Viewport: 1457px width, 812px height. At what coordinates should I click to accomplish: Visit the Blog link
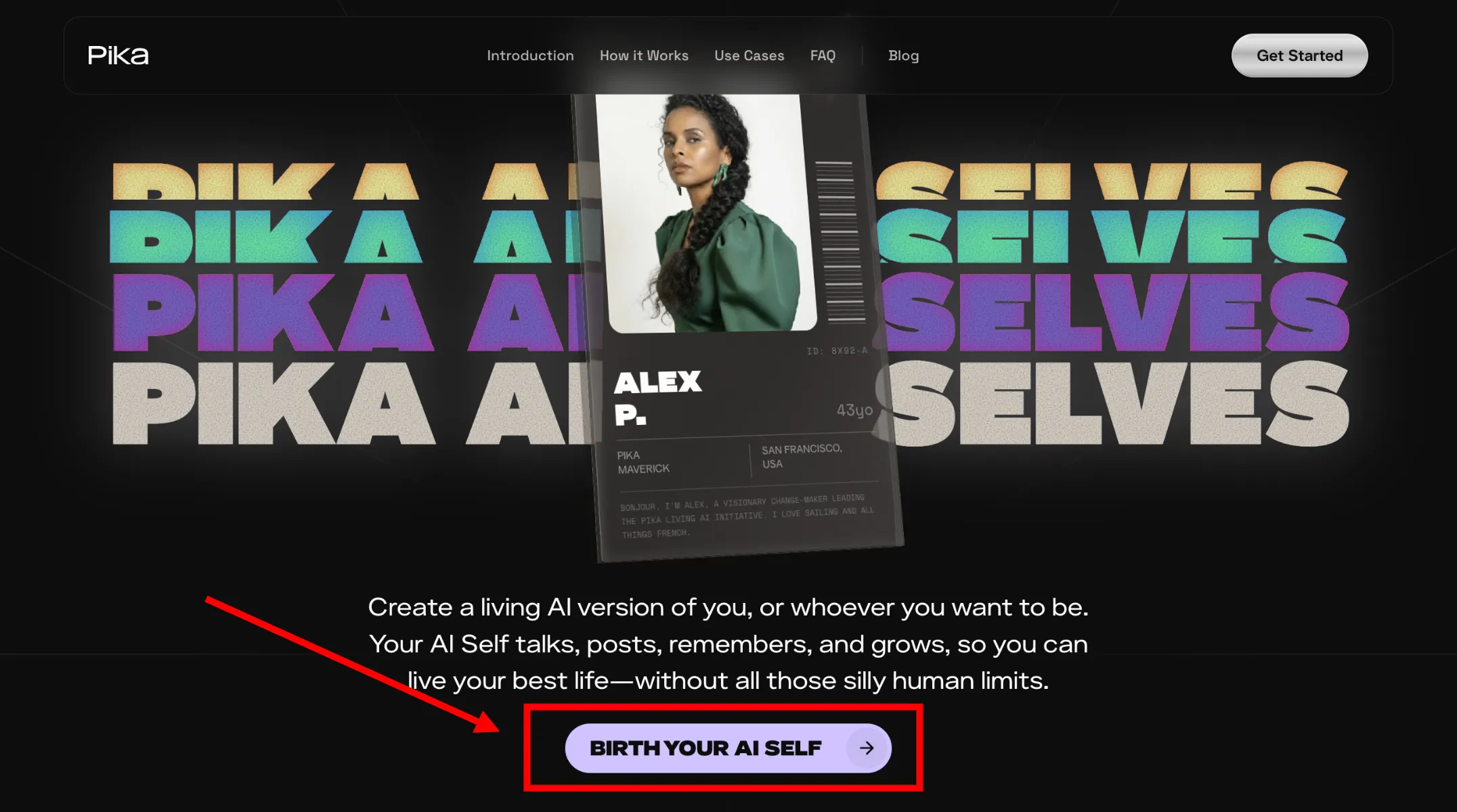click(903, 55)
